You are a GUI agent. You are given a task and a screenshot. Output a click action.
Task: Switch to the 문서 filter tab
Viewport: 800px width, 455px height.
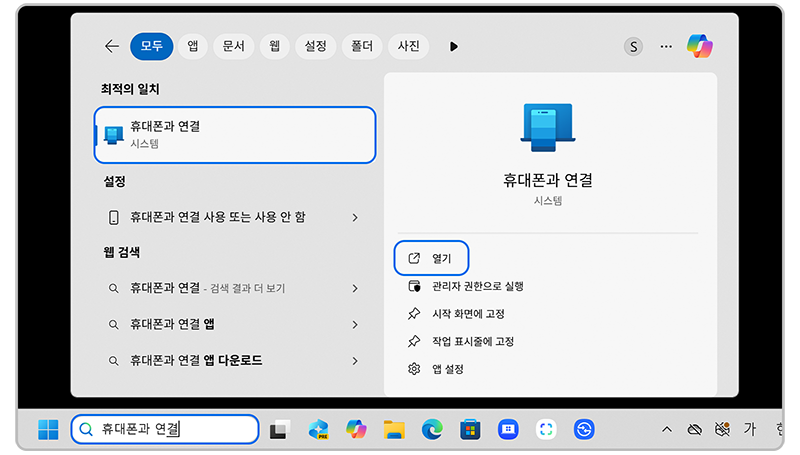(234, 46)
